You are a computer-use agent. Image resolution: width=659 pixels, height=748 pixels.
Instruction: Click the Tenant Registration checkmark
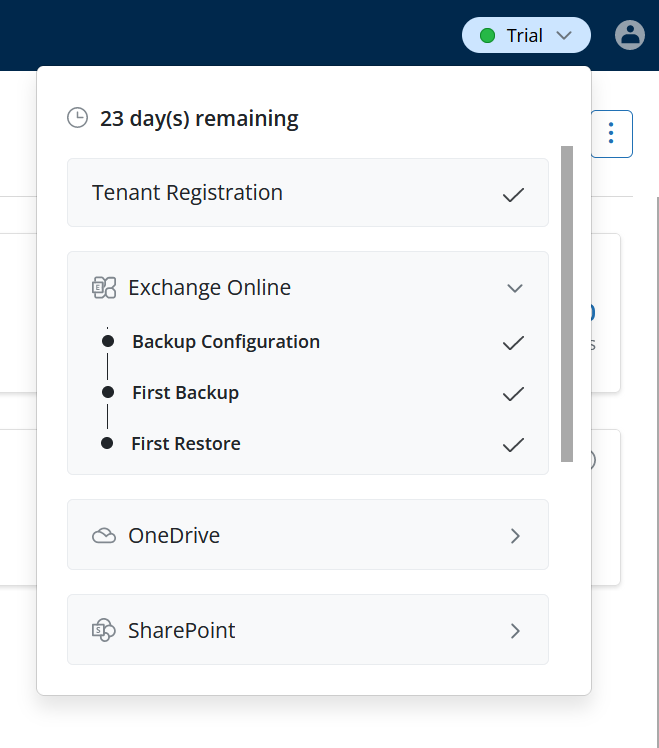coord(513,194)
